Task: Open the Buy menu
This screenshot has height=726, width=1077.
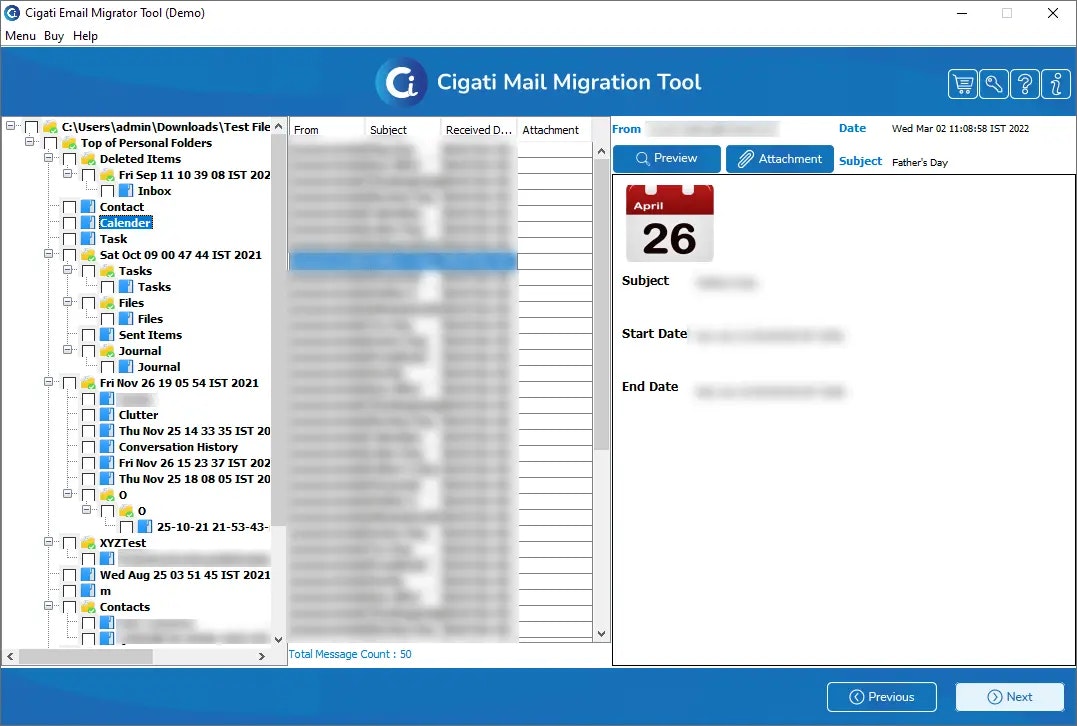Action: pyautogui.click(x=54, y=36)
